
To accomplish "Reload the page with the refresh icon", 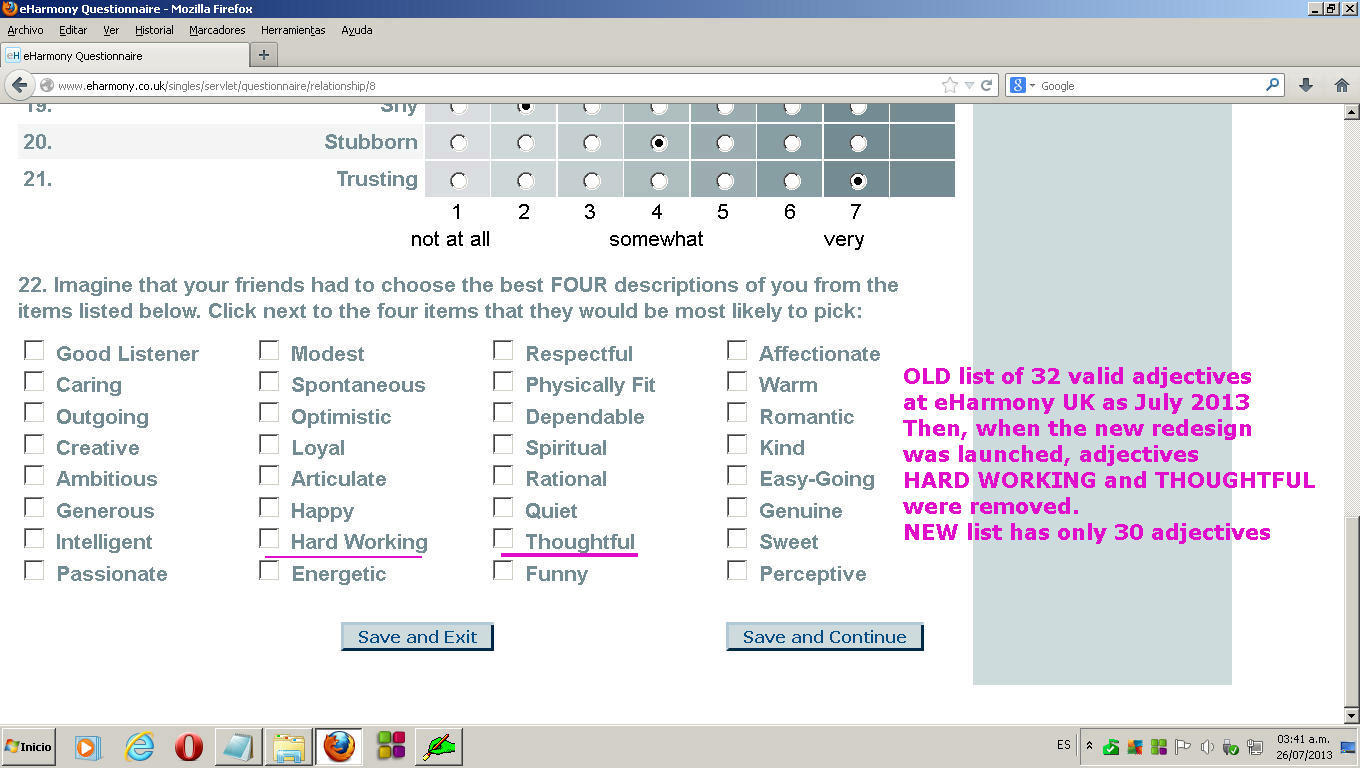I will click(x=986, y=86).
